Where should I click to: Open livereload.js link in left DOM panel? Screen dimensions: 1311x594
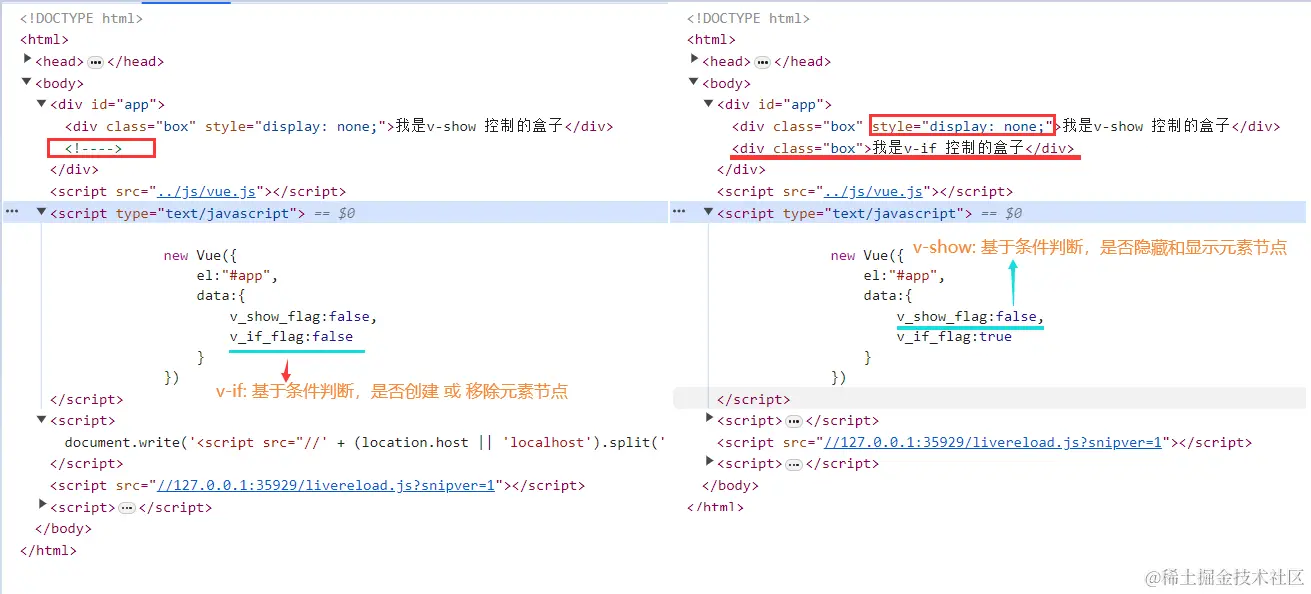click(326, 485)
